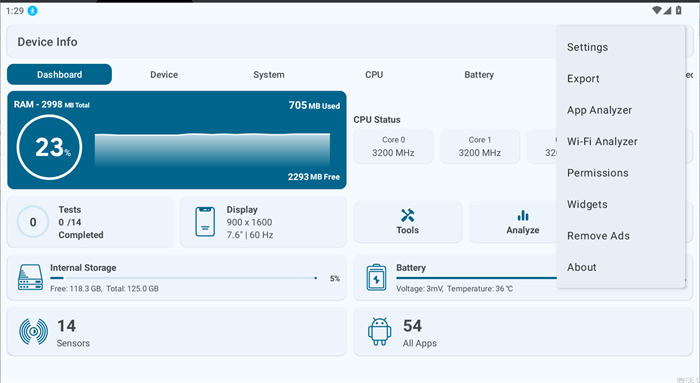
Task: Tap the CPU Status heading
Action: coord(377,120)
